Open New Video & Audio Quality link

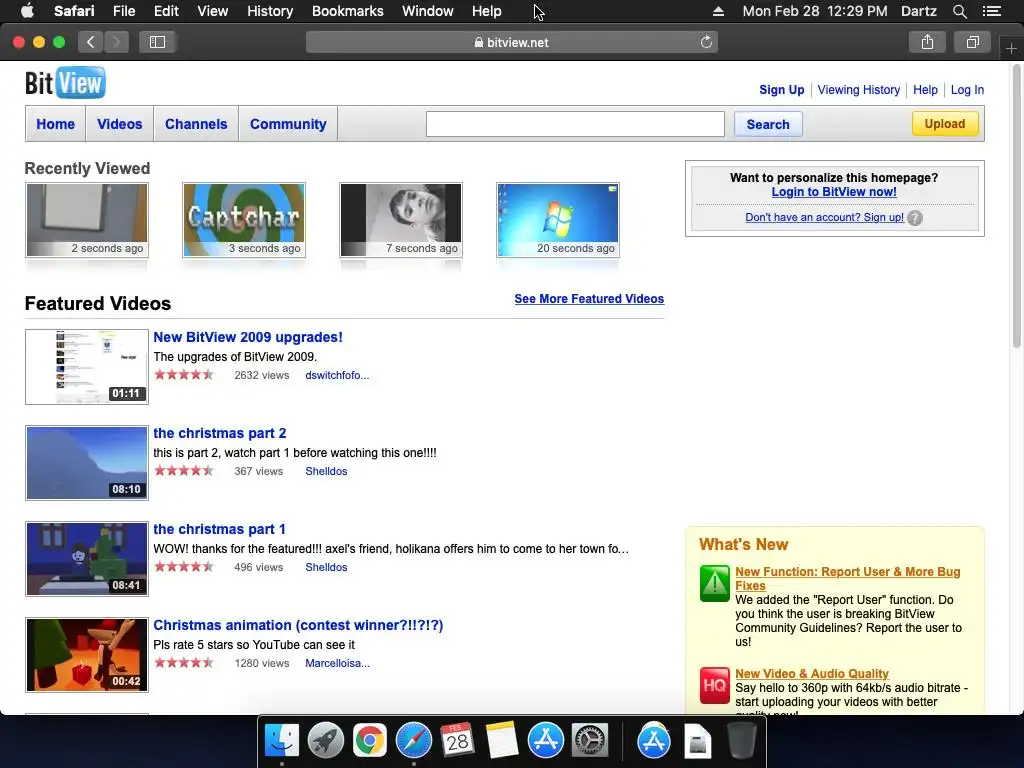[812, 674]
